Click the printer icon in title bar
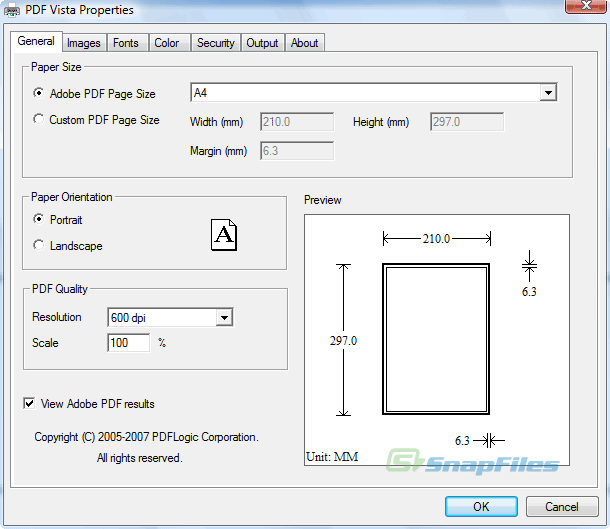Image resolution: width=610 pixels, height=529 pixels. pos(11,10)
